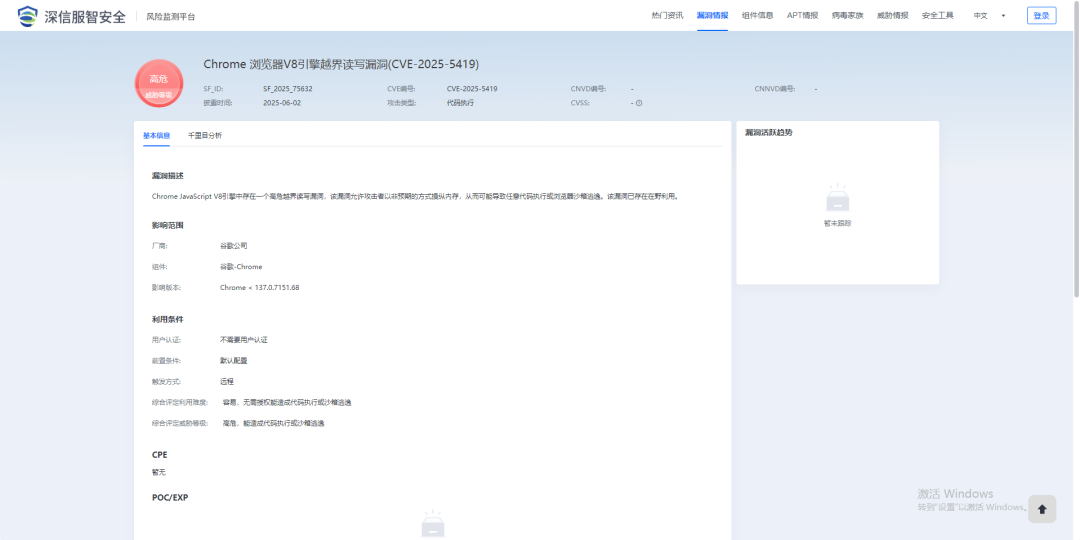Screen dimensions: 1080x540
Task: Click the 利用条件 section heading
Action: [x=167, y=320]
